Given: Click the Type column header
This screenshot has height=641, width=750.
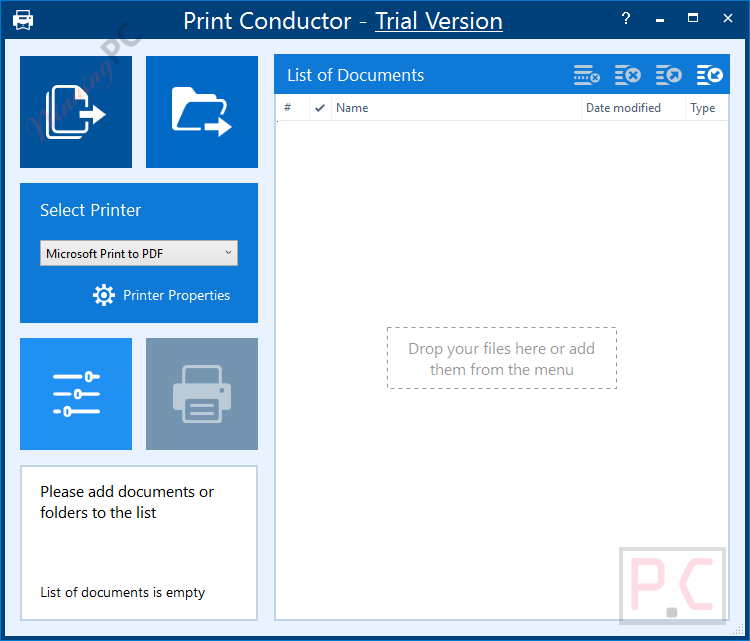Looking at the screenshot, I should click(x=706, y=108).
